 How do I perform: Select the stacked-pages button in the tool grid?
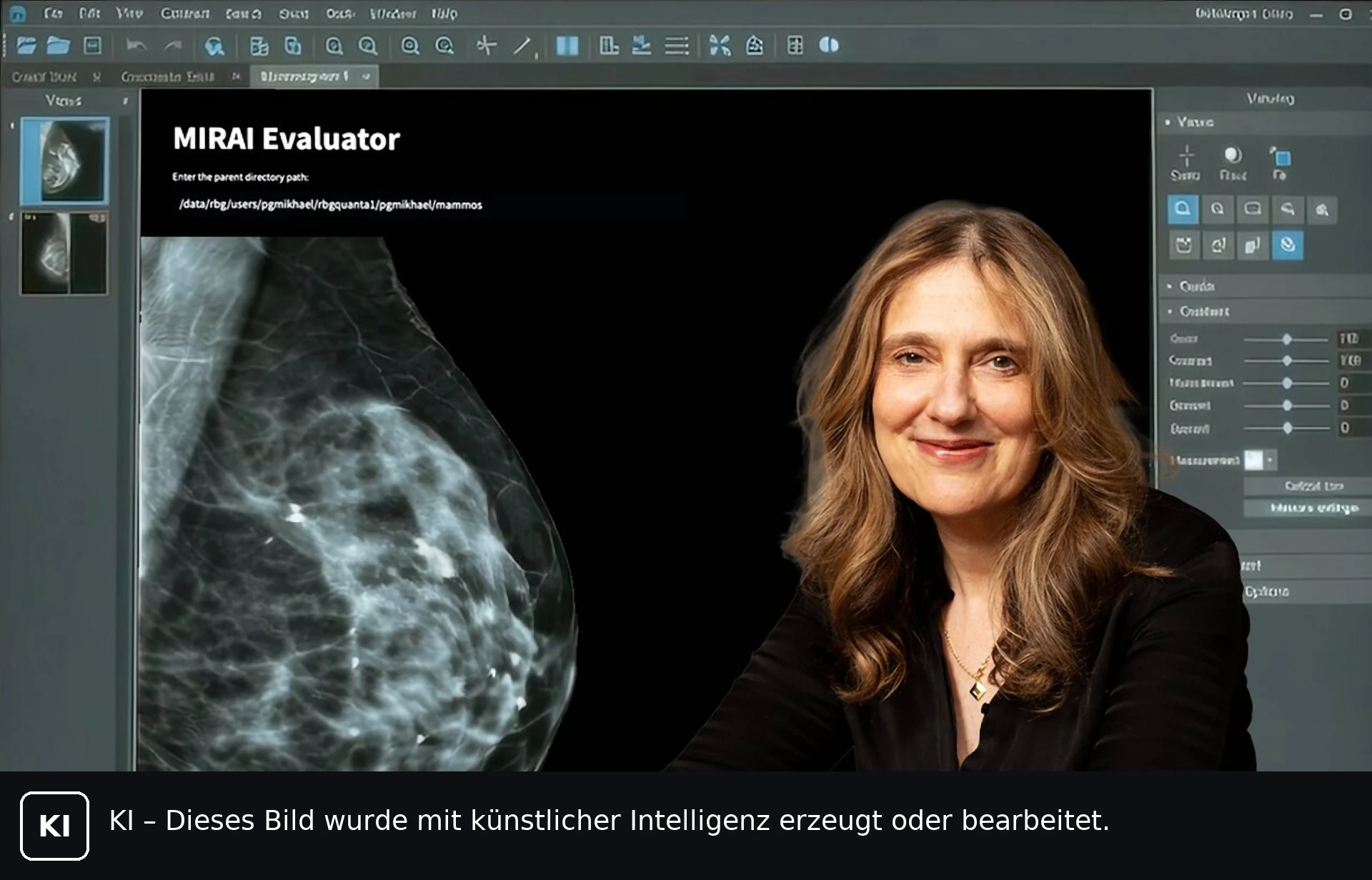click(1252, 246)
